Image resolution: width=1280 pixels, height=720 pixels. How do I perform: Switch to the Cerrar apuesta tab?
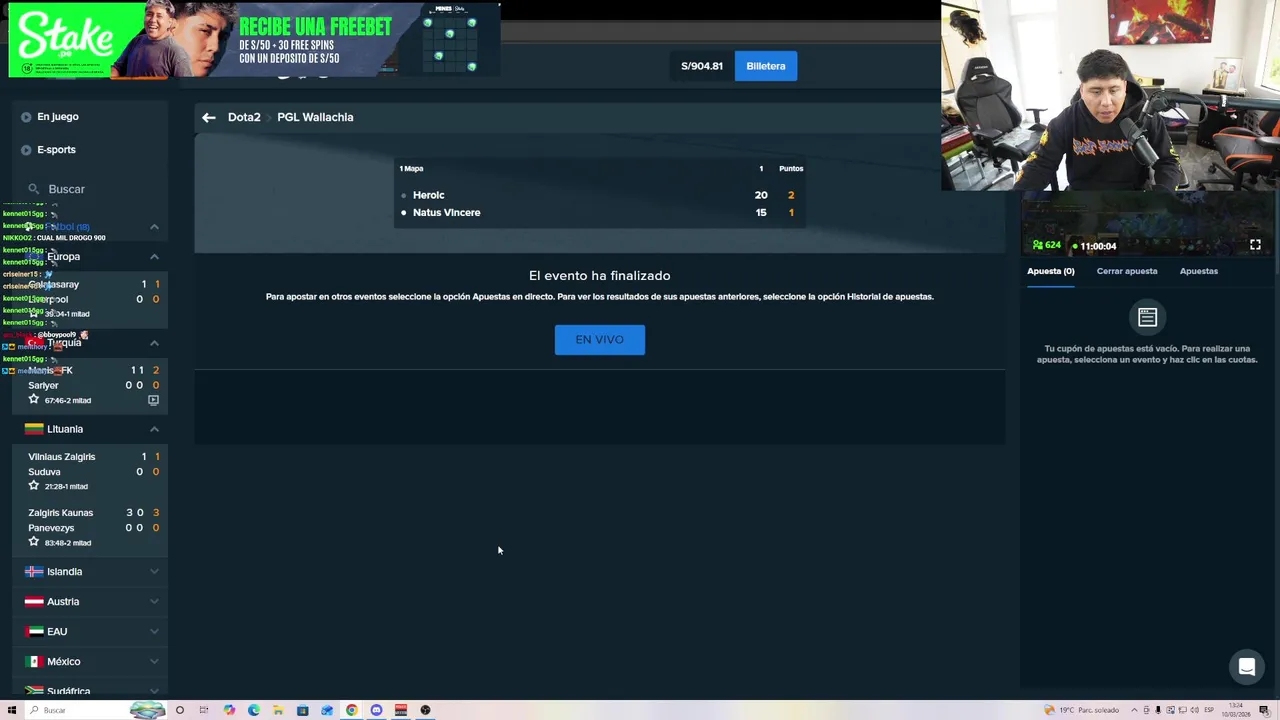[1127, 271]
